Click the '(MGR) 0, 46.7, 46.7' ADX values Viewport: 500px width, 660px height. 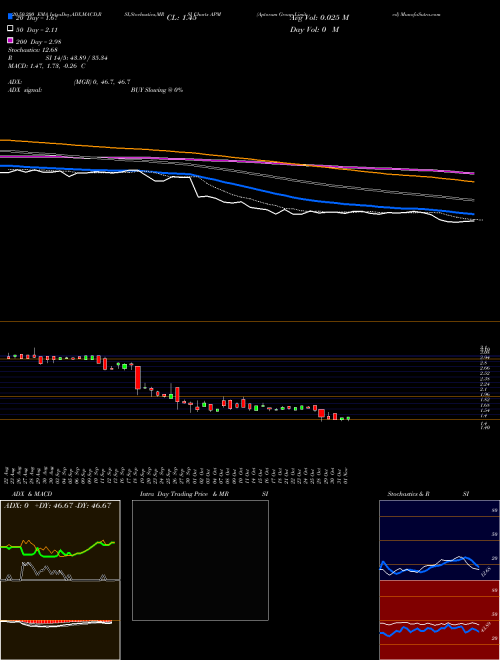coord(101,82)
